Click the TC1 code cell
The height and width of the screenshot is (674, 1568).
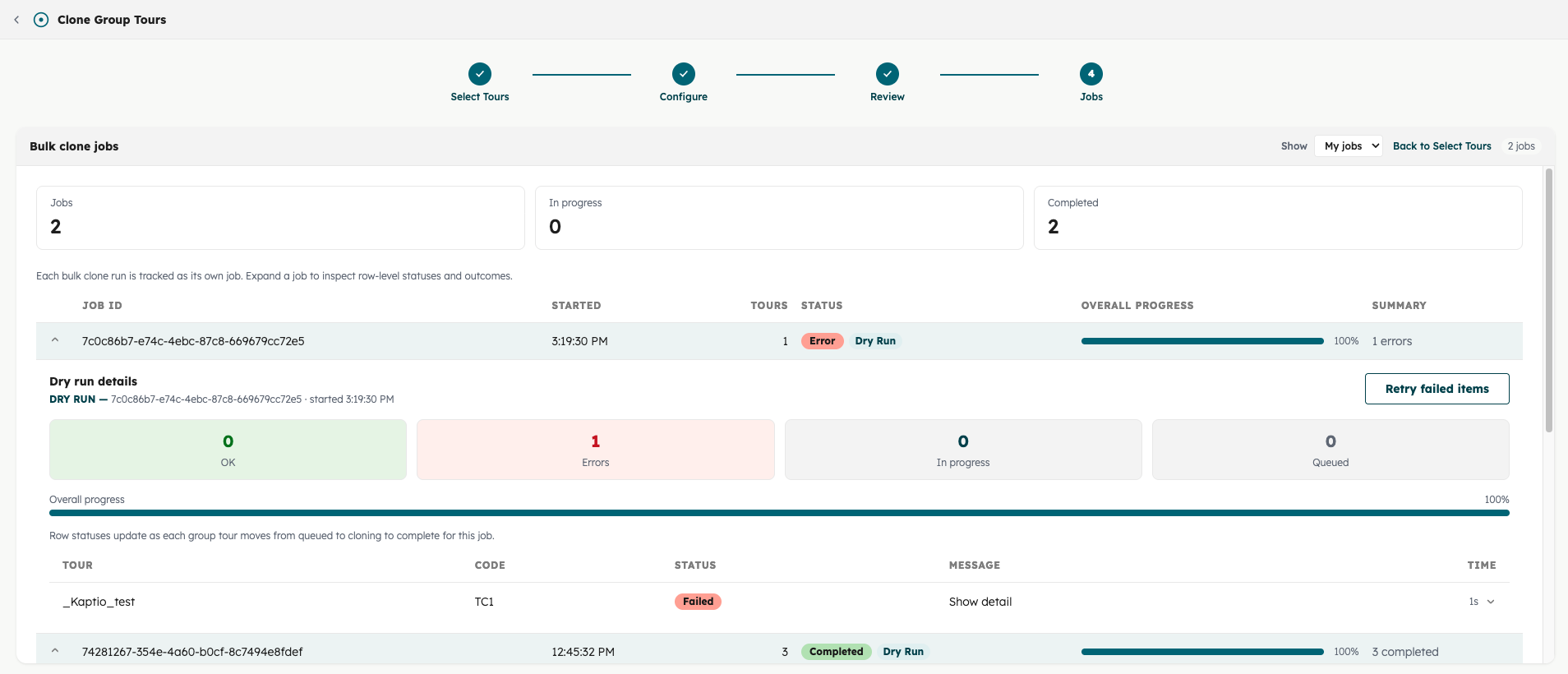[484, 602]
